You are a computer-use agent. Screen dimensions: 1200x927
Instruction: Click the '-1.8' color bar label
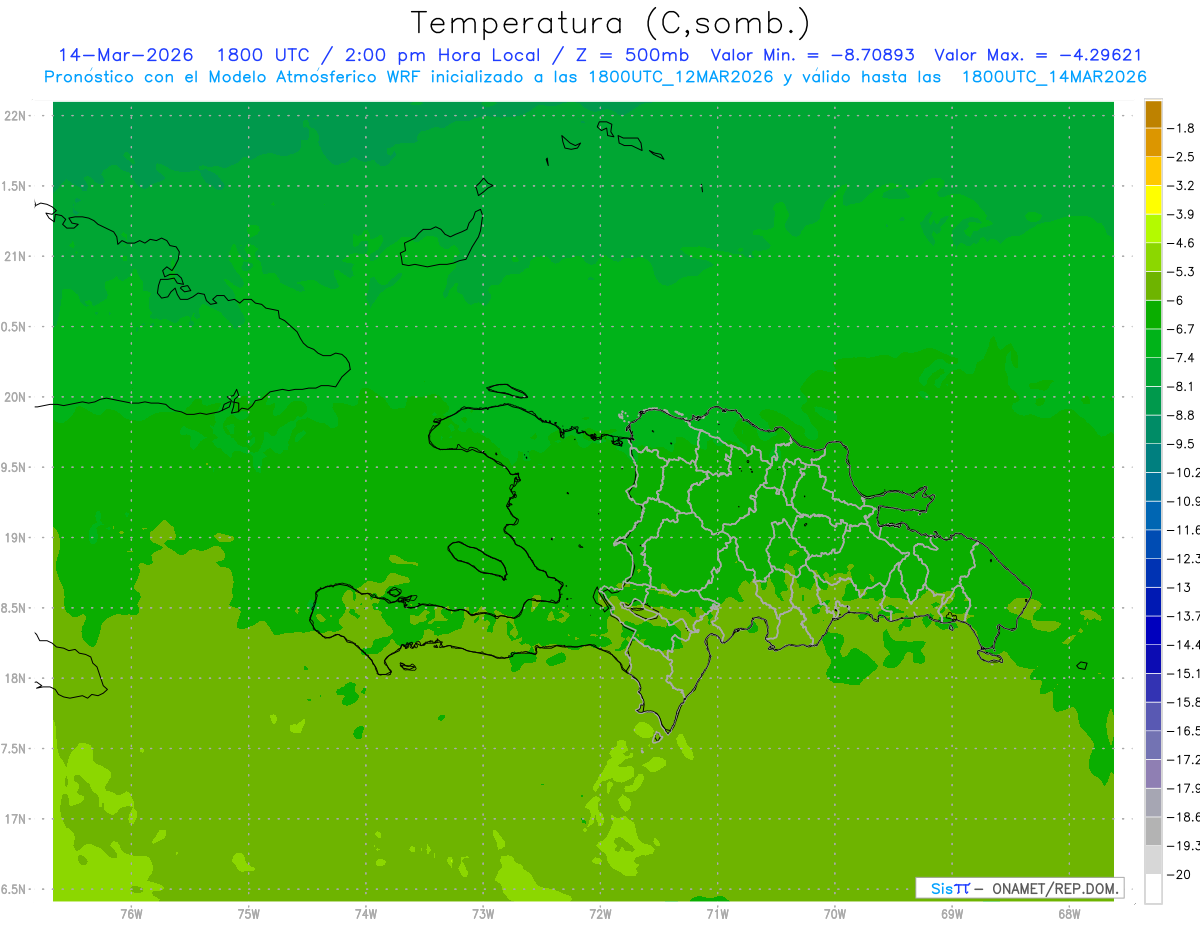click(1181, 128)
